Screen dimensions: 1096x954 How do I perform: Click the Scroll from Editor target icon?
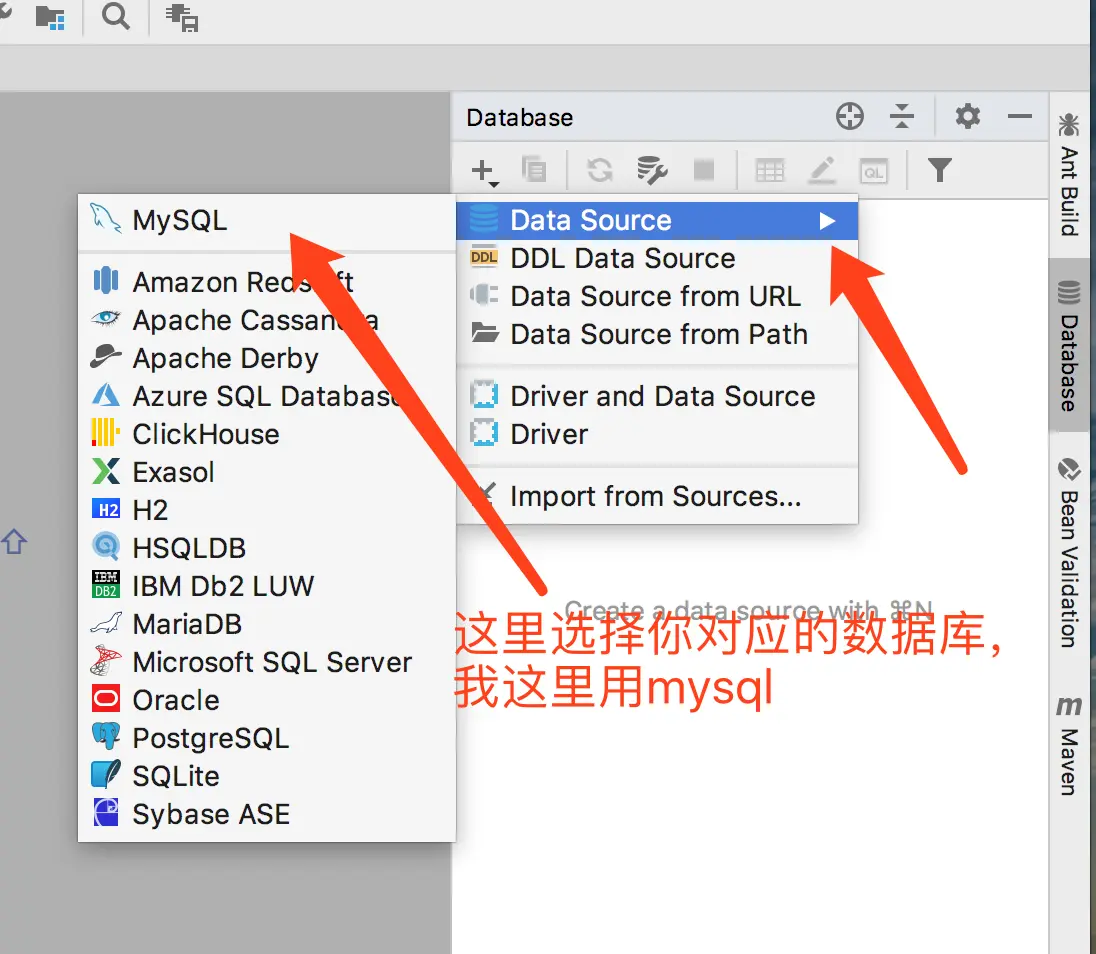[850, 116]
